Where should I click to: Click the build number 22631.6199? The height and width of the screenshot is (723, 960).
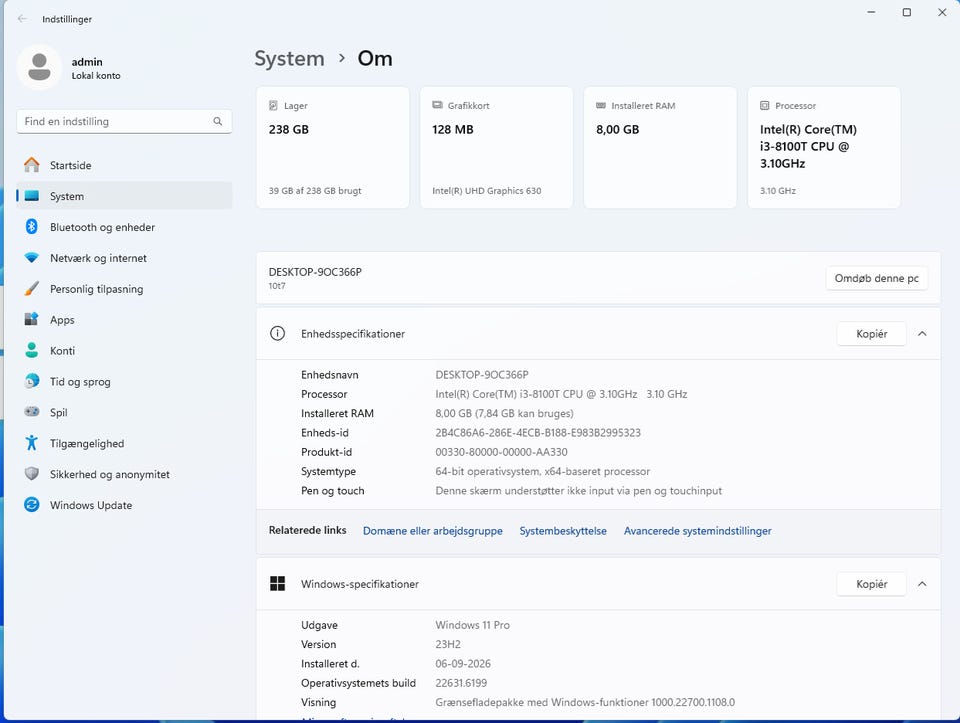pyautogui.click(x=461, y=683)
